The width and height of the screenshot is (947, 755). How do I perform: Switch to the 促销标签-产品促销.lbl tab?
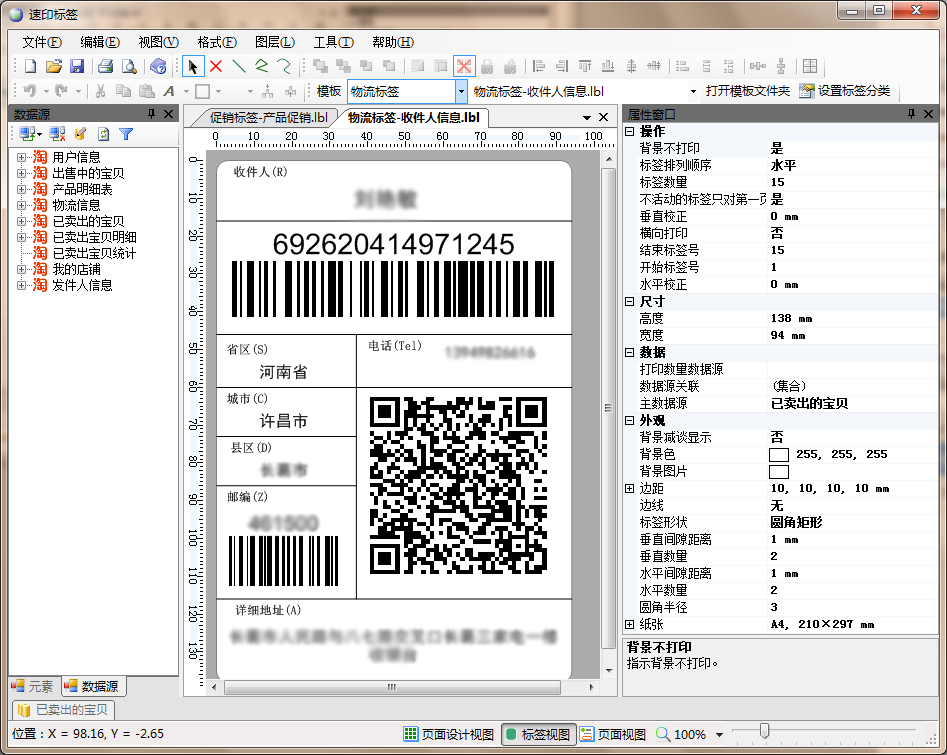[267, 117]
